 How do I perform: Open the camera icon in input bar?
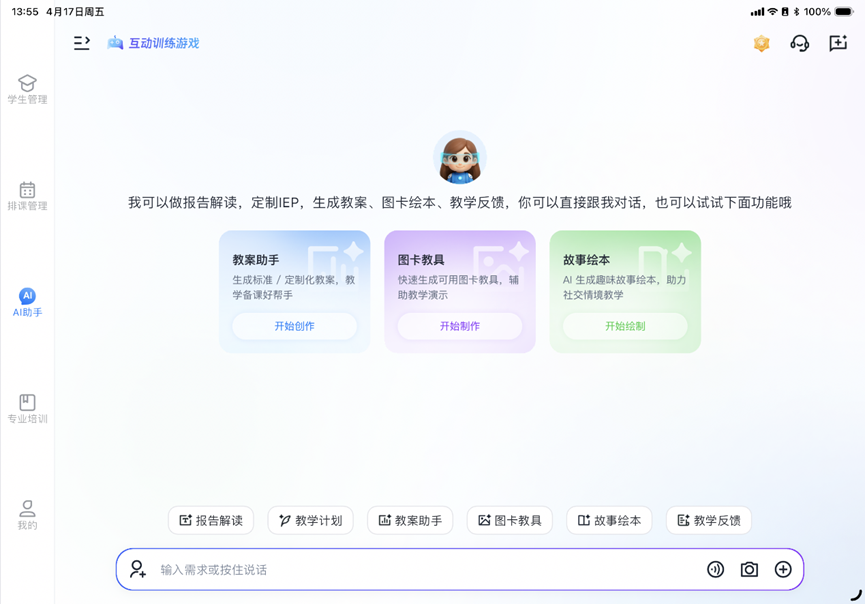click(x=749, y=569)
